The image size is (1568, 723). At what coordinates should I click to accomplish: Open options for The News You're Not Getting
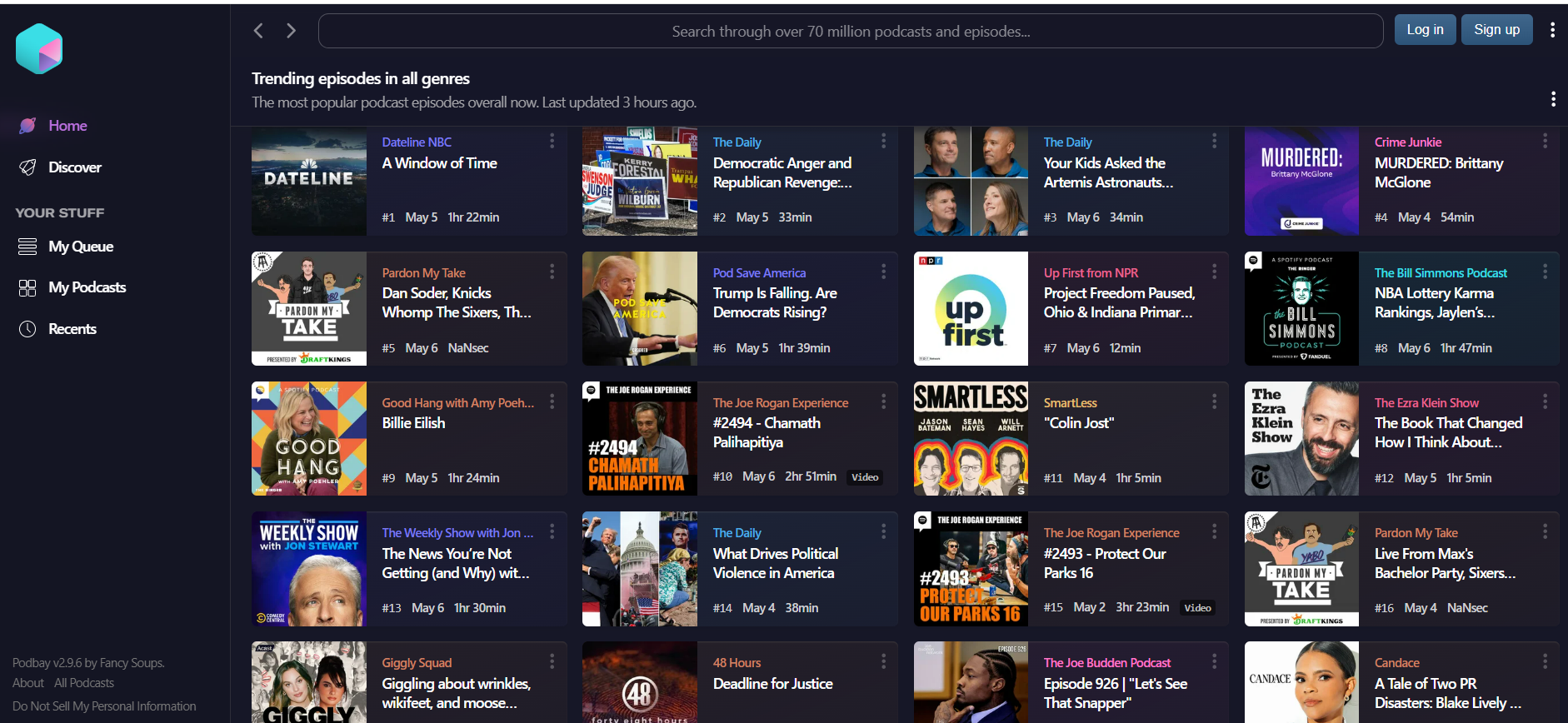pyautogui.click(x=552, y=531)
